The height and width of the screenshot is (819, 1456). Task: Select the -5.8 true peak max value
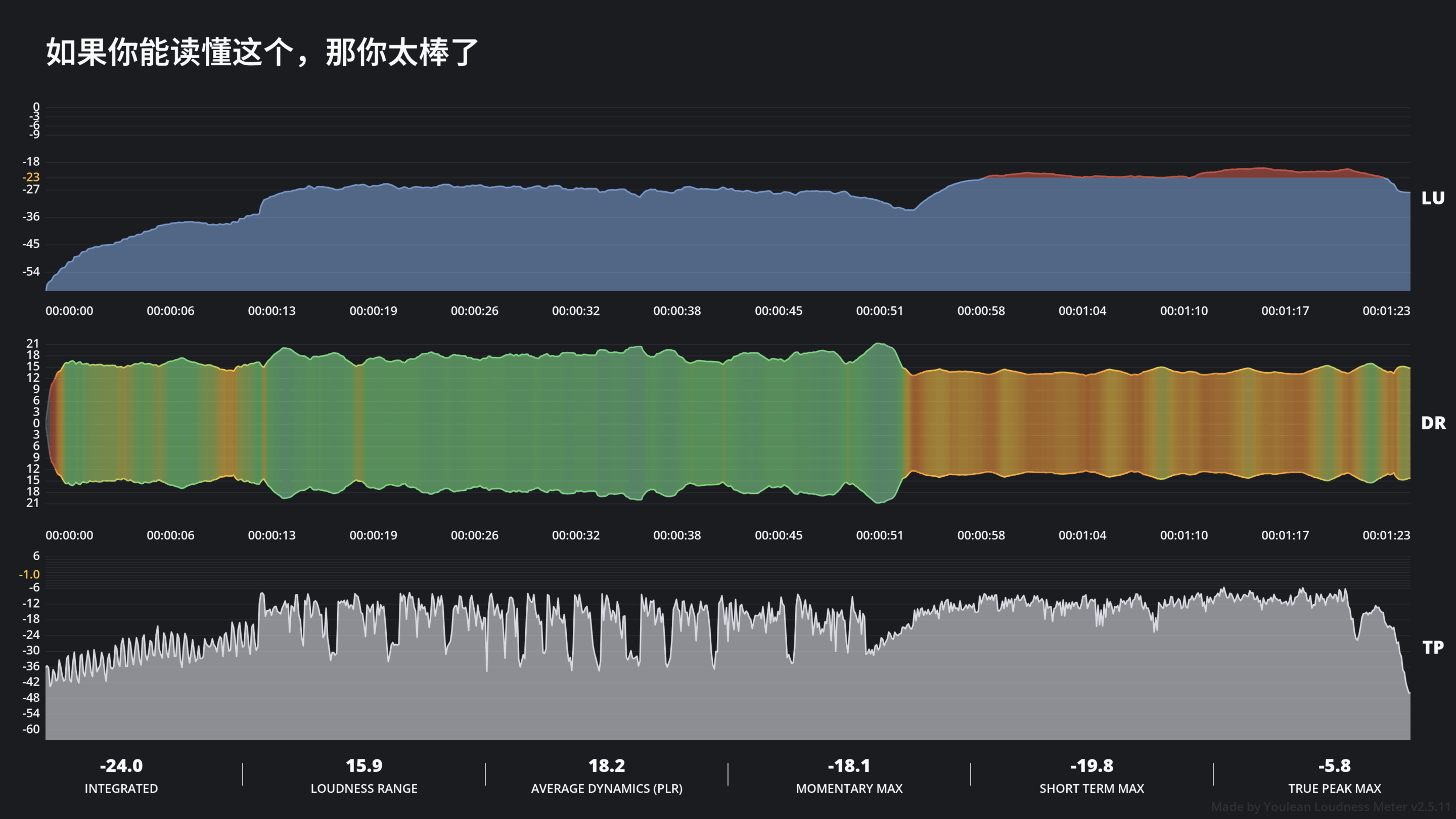[1335, 766]
